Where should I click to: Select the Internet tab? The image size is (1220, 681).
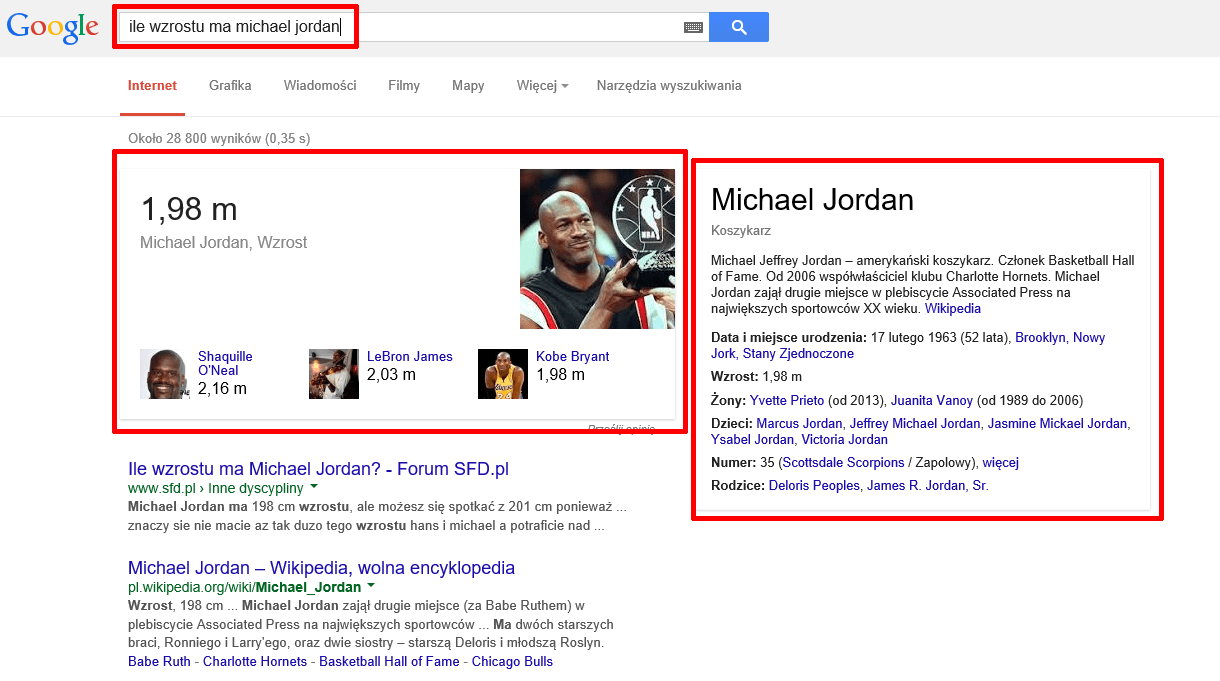click(x=152, y=86)
